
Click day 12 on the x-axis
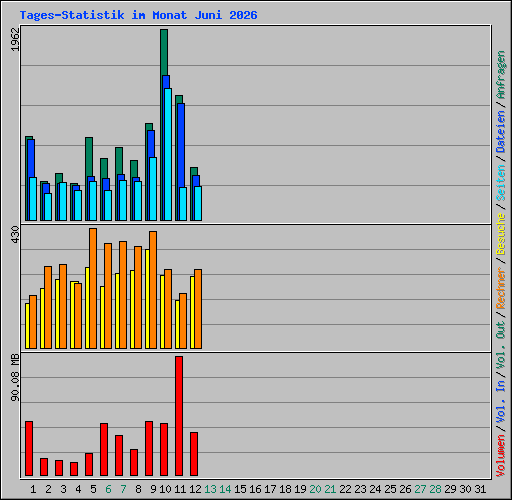tap(195, 489)
